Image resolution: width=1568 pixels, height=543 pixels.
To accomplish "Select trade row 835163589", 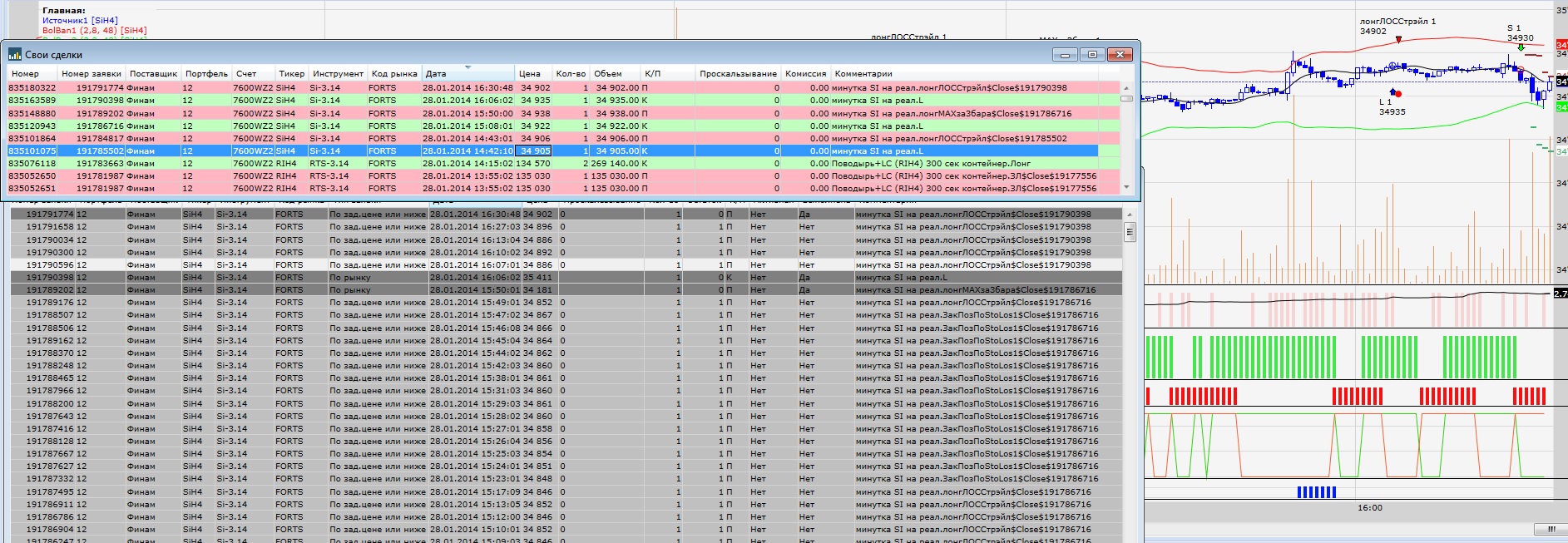I will tap(562, 100).
